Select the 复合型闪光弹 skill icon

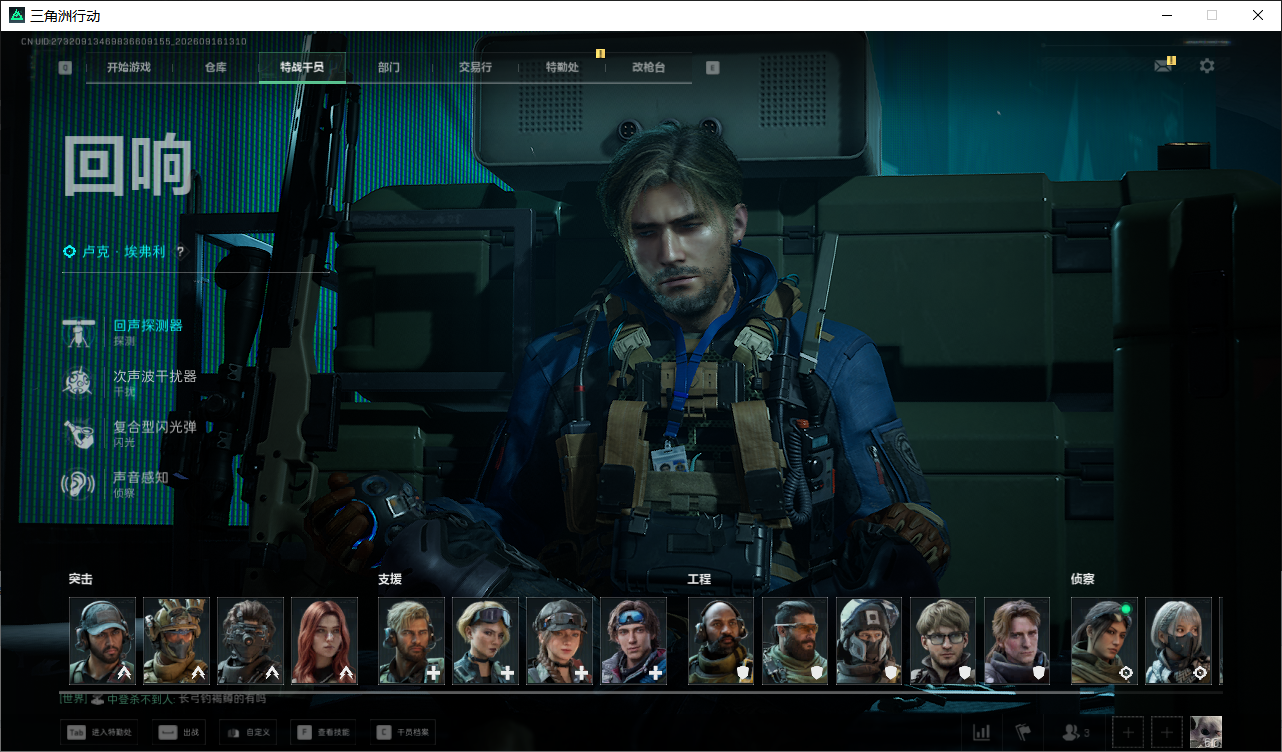point(79,434)
